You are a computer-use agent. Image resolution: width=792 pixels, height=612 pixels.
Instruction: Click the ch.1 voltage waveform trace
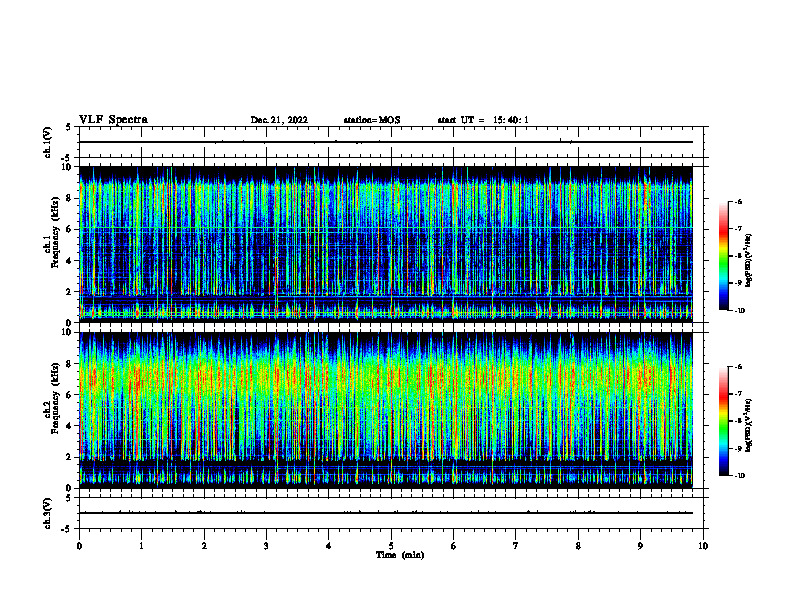pos(386,142)
